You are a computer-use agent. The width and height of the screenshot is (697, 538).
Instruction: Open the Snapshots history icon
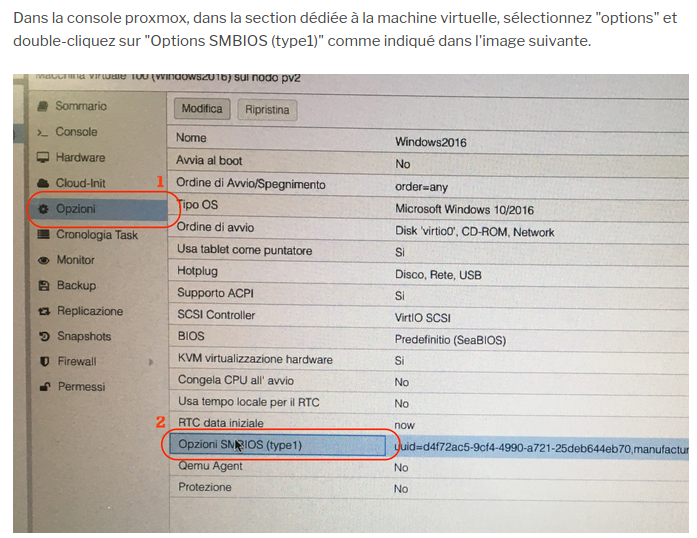click(45, 337)
